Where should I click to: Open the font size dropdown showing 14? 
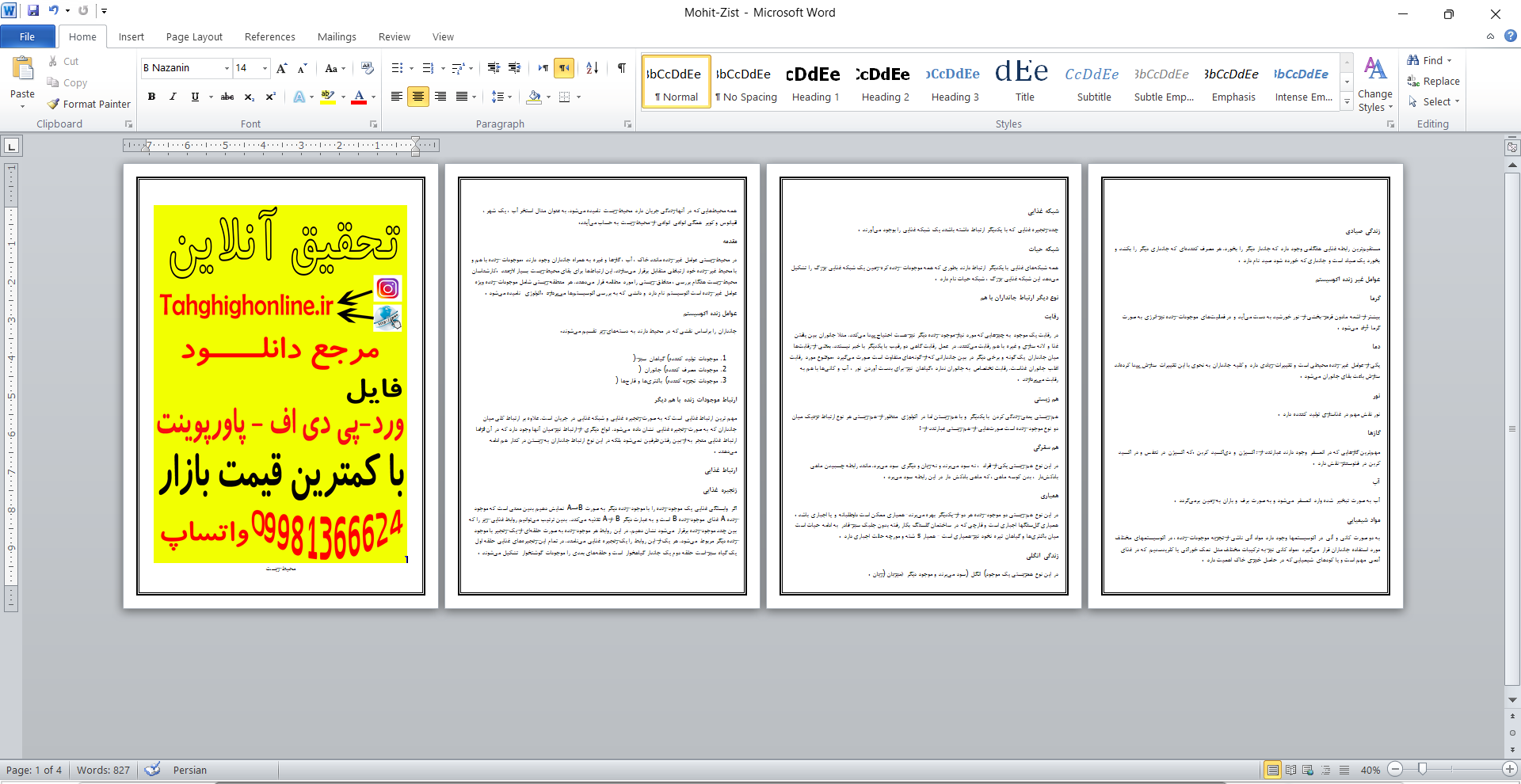click(x=265, y=68)
